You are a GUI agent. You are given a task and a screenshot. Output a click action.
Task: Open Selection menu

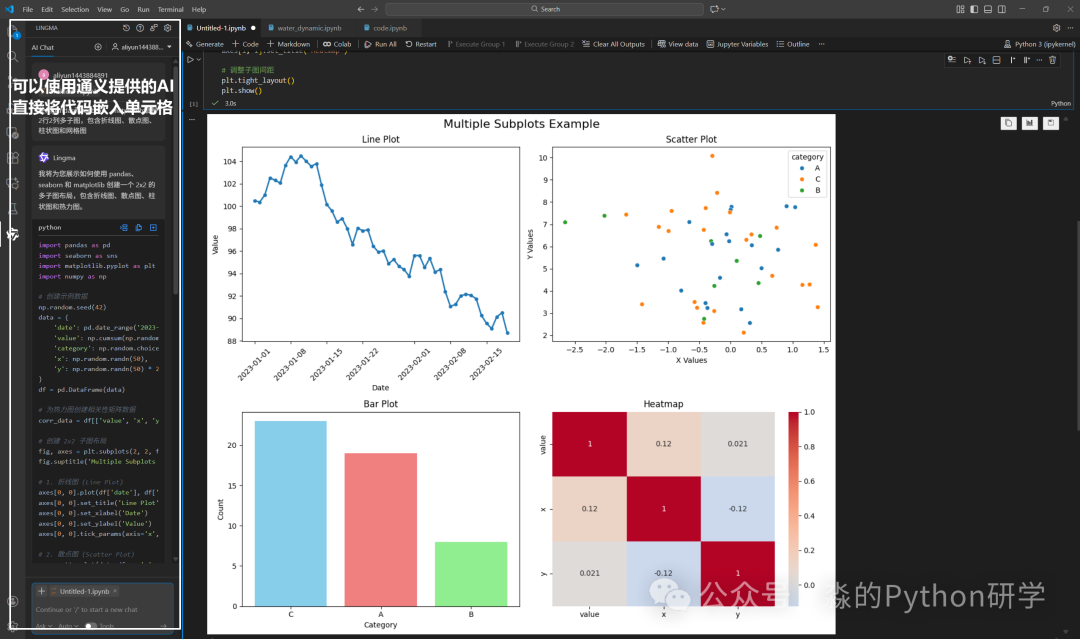(75, 10)
